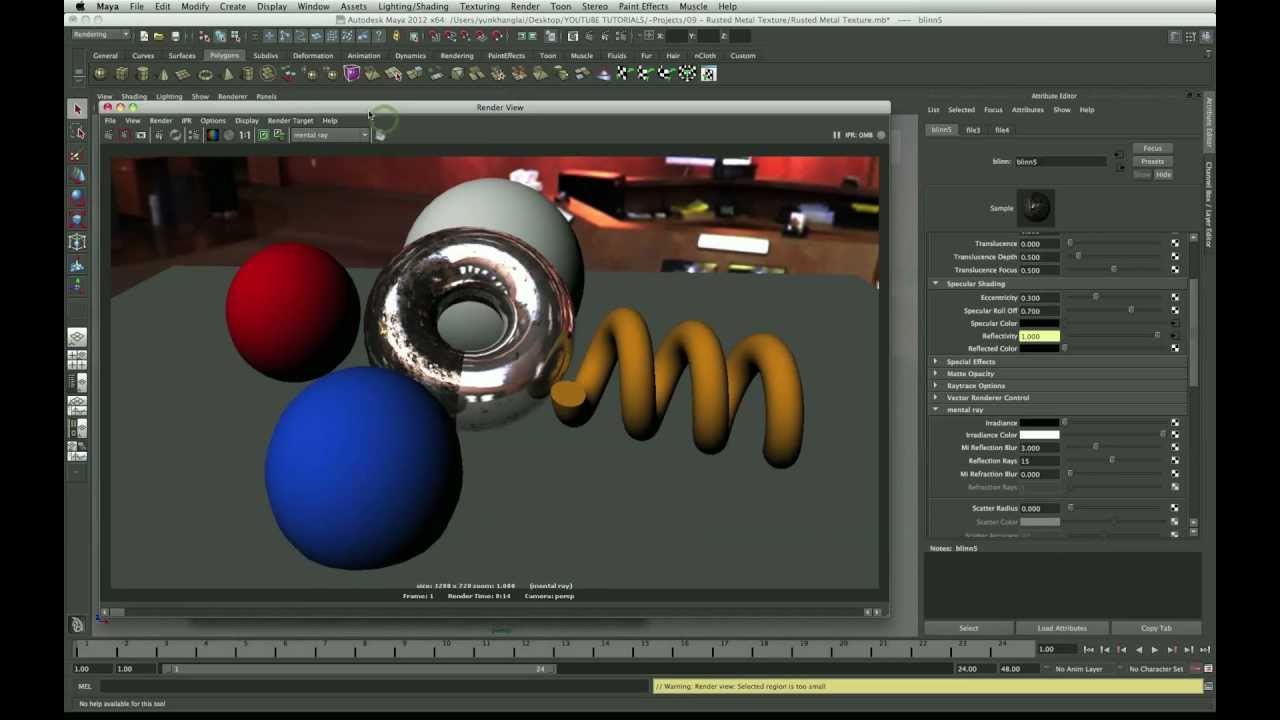1280x720 pixels.
Task: Click the Reflectivity slider handle
Action: click(x=1158, y=335)
